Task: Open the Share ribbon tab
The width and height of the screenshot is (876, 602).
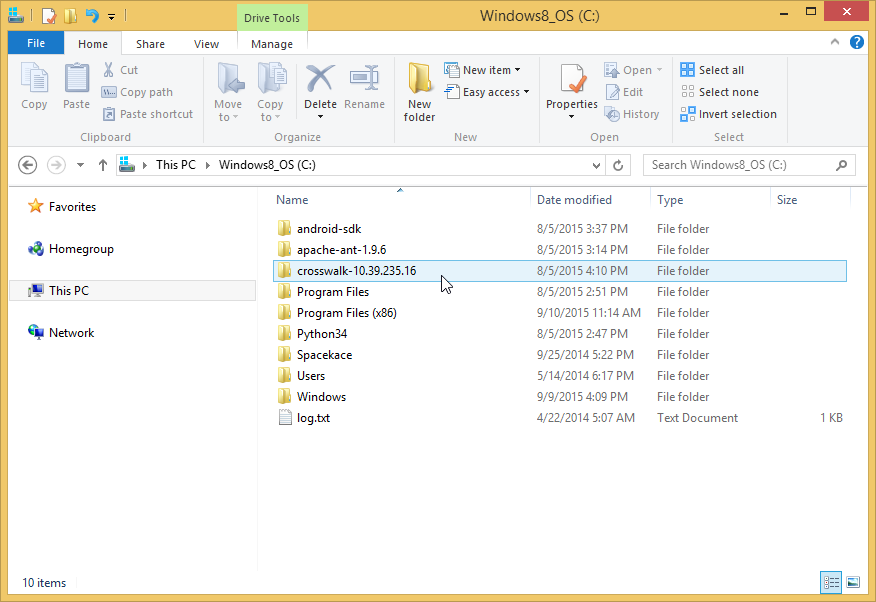Action: (x=151, y=44)
